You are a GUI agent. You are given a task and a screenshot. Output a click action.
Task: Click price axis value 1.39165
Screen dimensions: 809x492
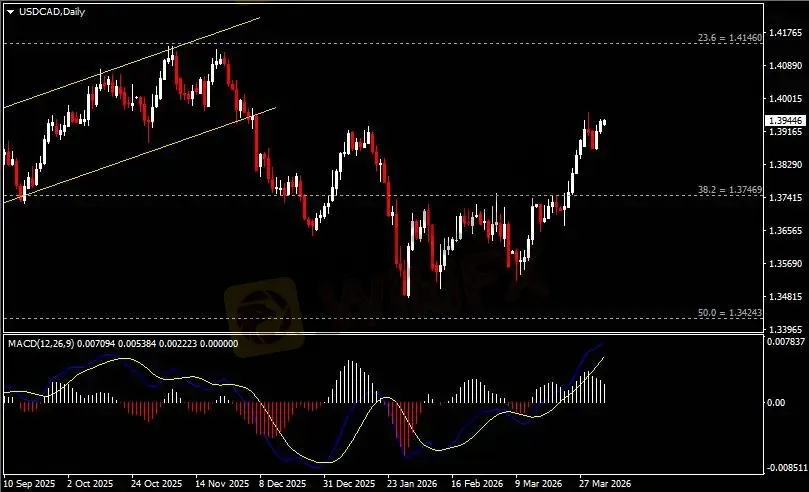click(x=785, y=132)
